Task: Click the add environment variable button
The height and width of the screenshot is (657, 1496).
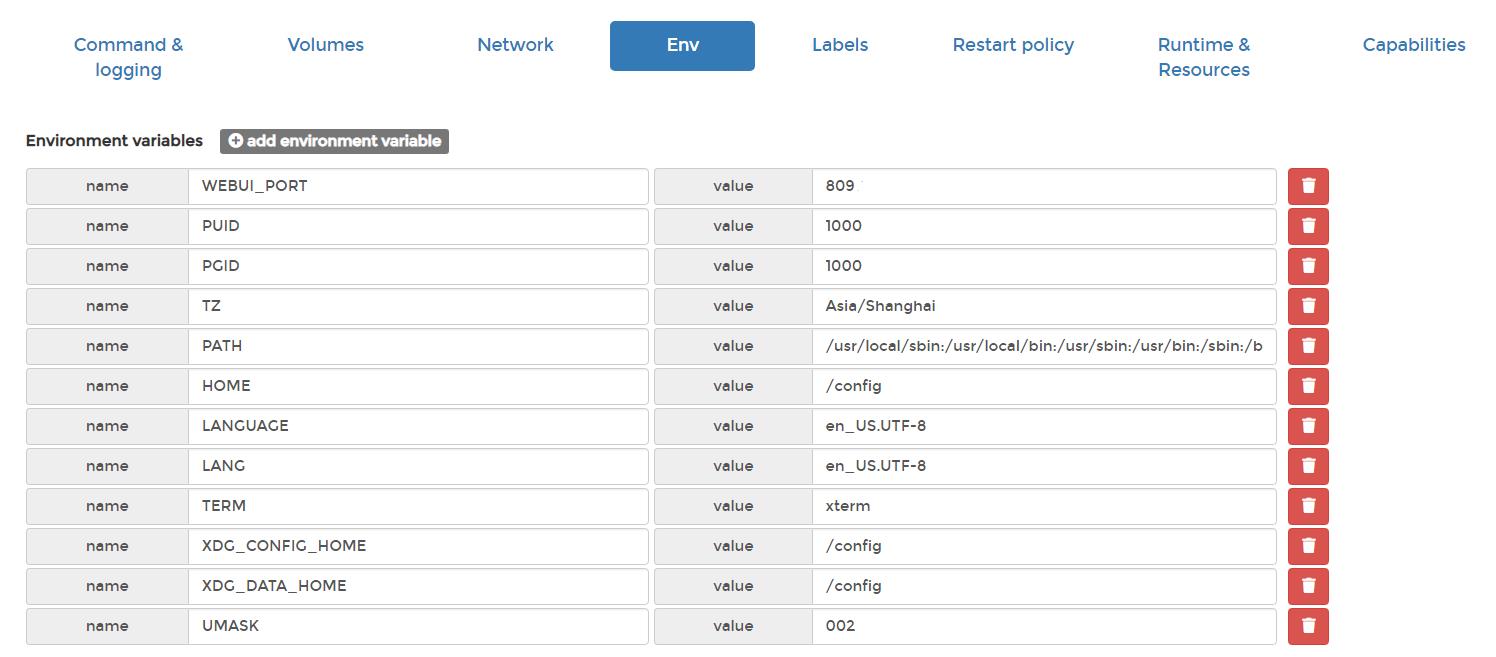Action: point(334,141)
